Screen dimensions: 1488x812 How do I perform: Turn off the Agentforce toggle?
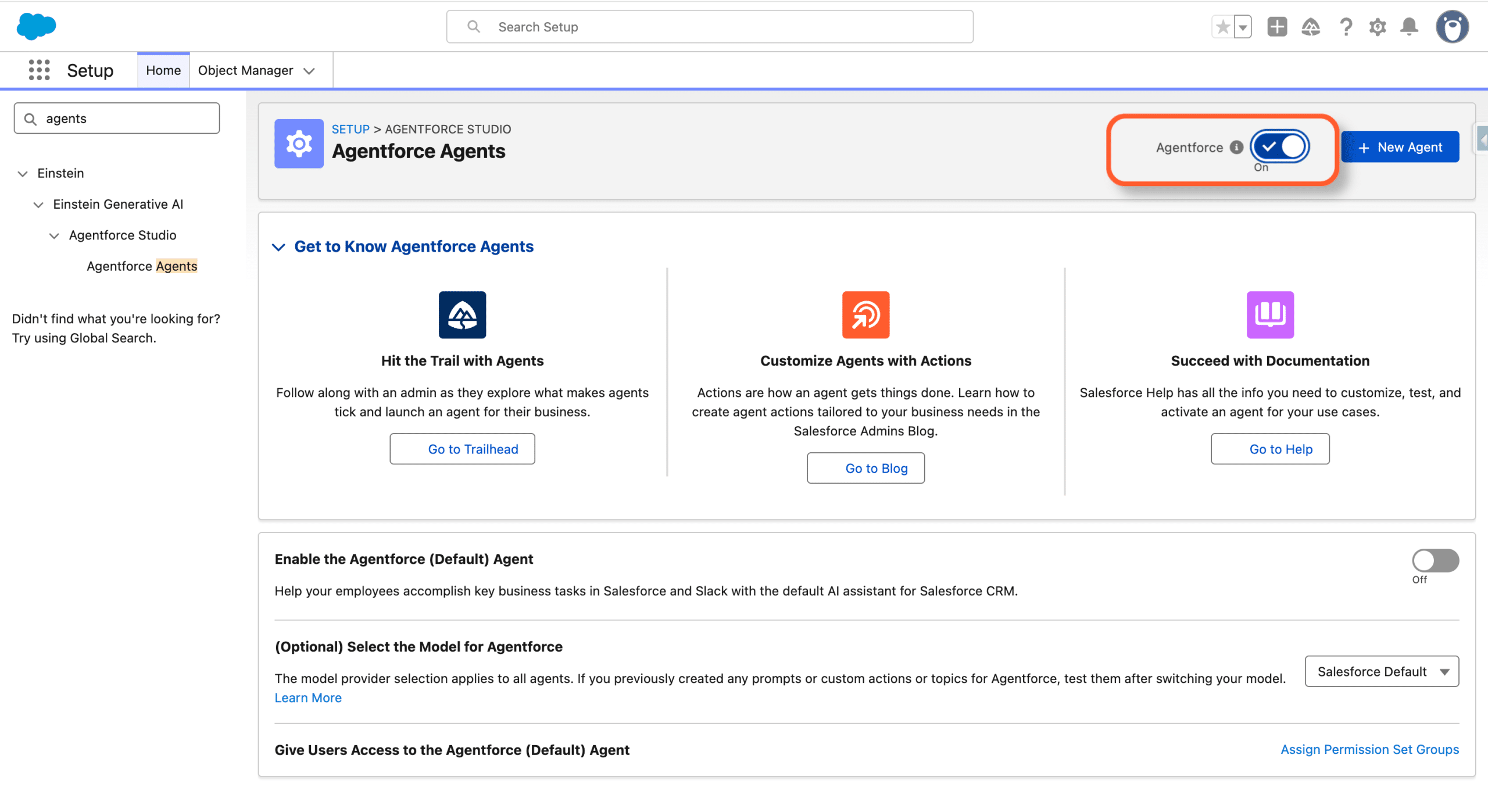(1280, 146)
